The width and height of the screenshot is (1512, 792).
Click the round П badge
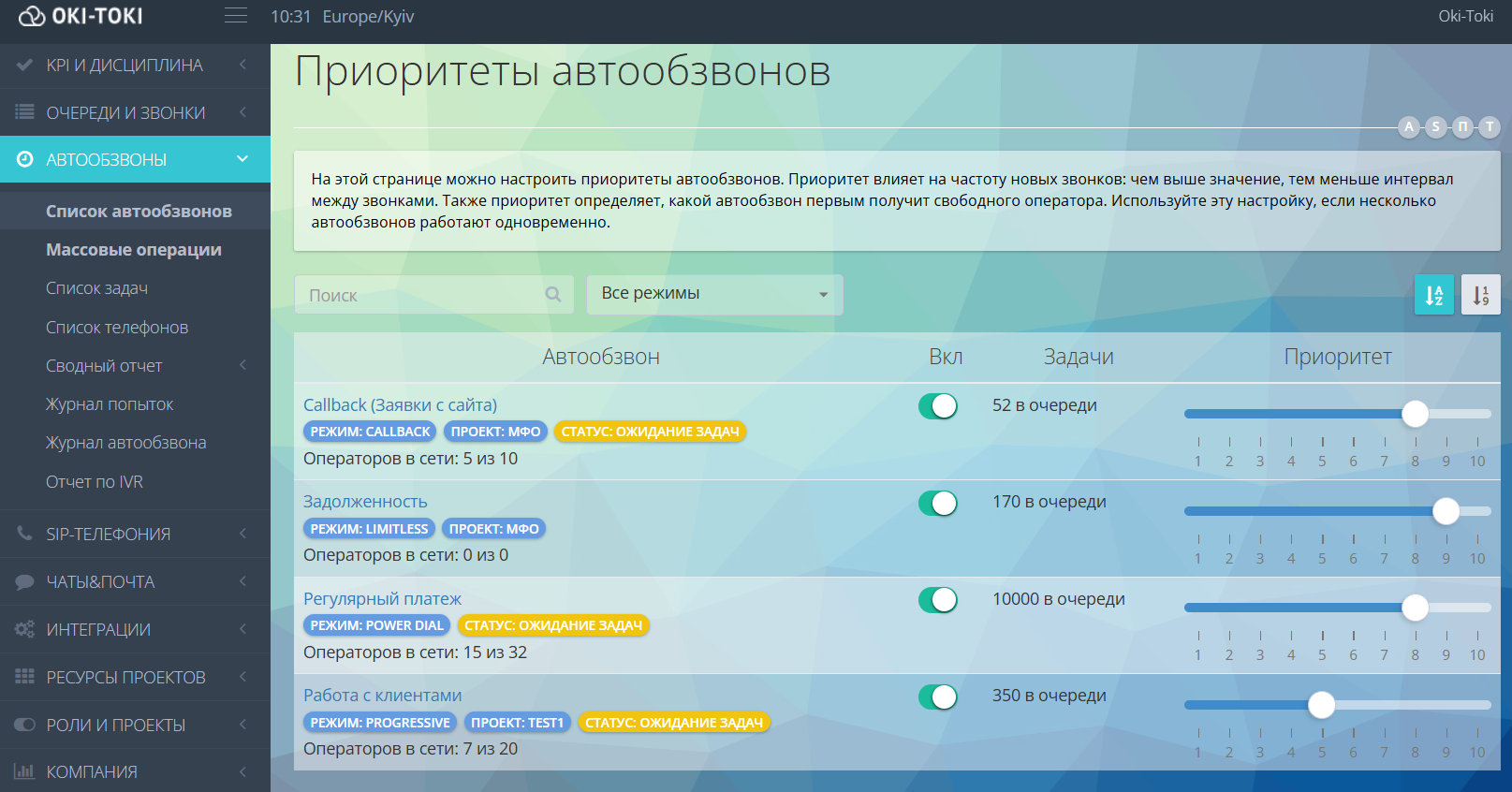(1462, 126)
